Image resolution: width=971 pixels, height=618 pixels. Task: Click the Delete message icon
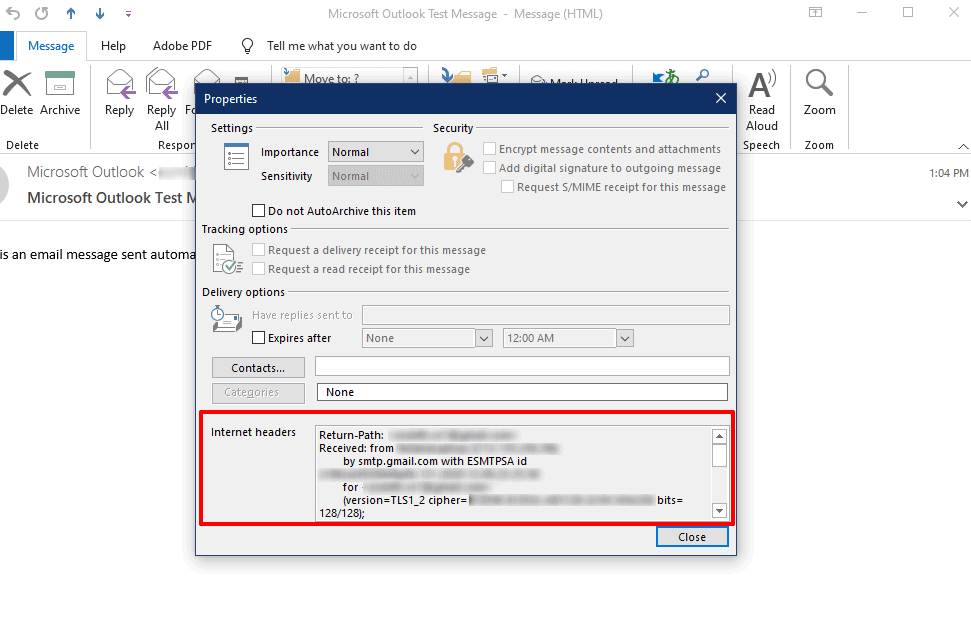click(x=17, y=84)
